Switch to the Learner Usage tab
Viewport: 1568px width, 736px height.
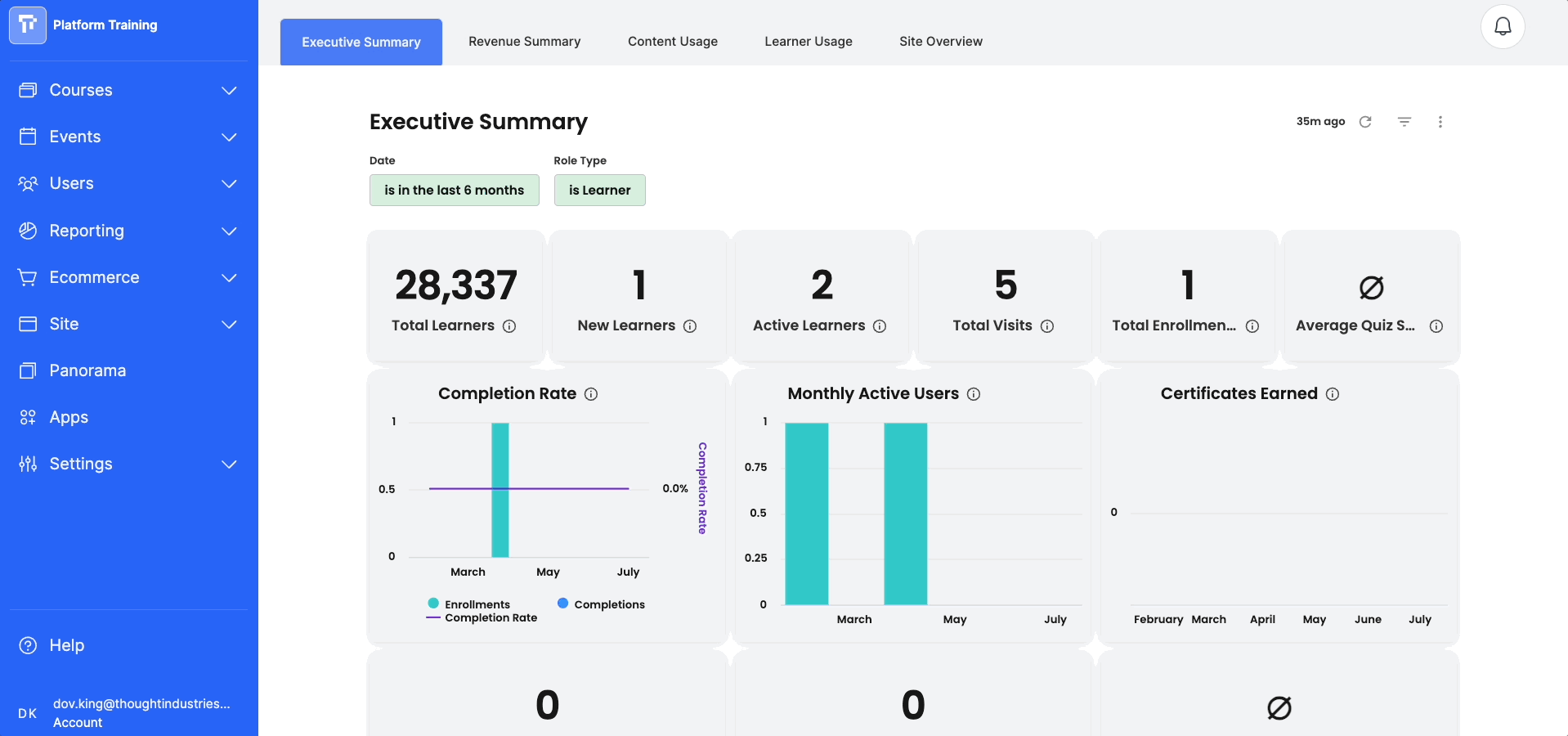tap(809, 42)
